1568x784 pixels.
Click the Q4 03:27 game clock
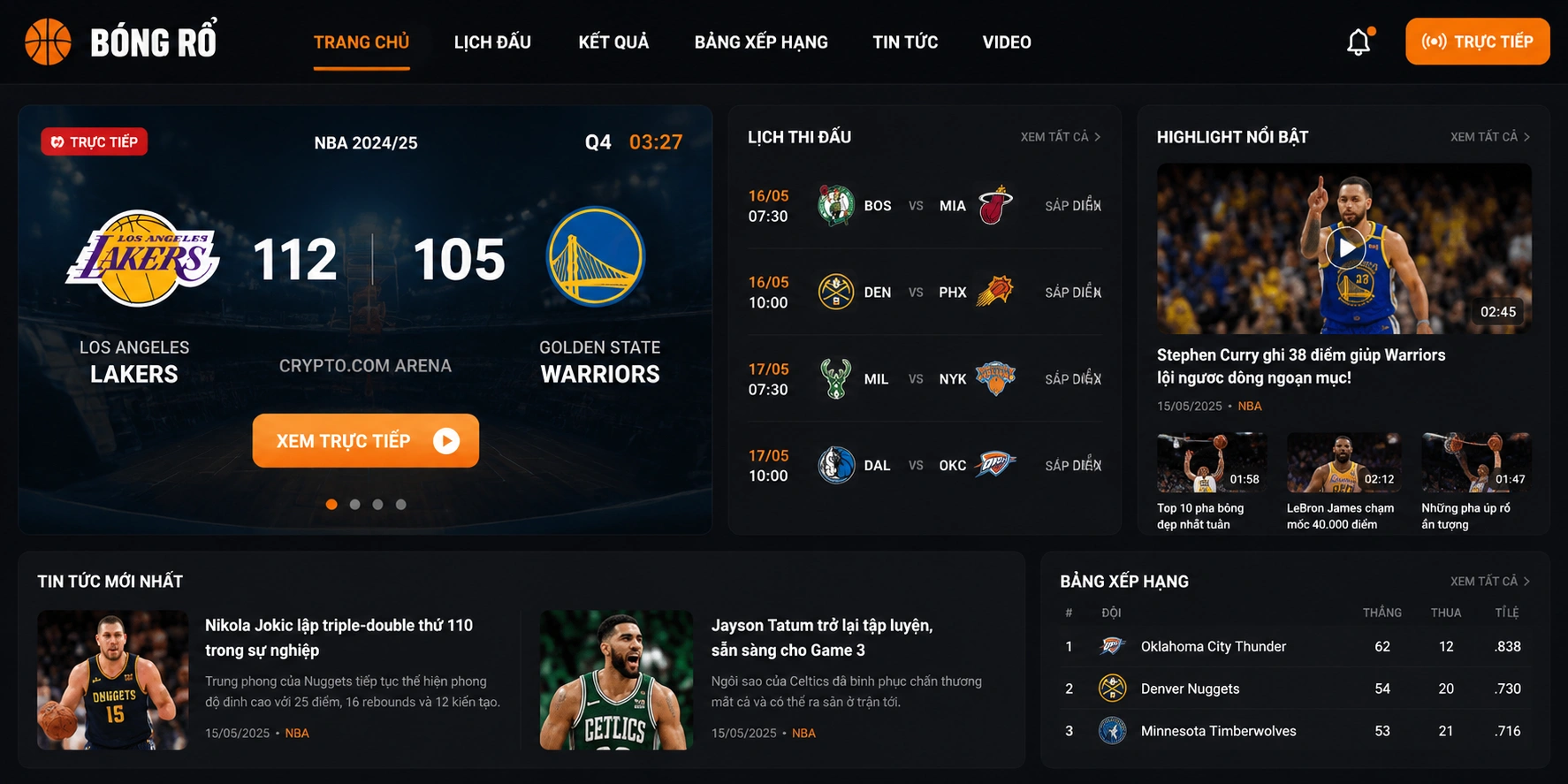click(x=634, y=142)
